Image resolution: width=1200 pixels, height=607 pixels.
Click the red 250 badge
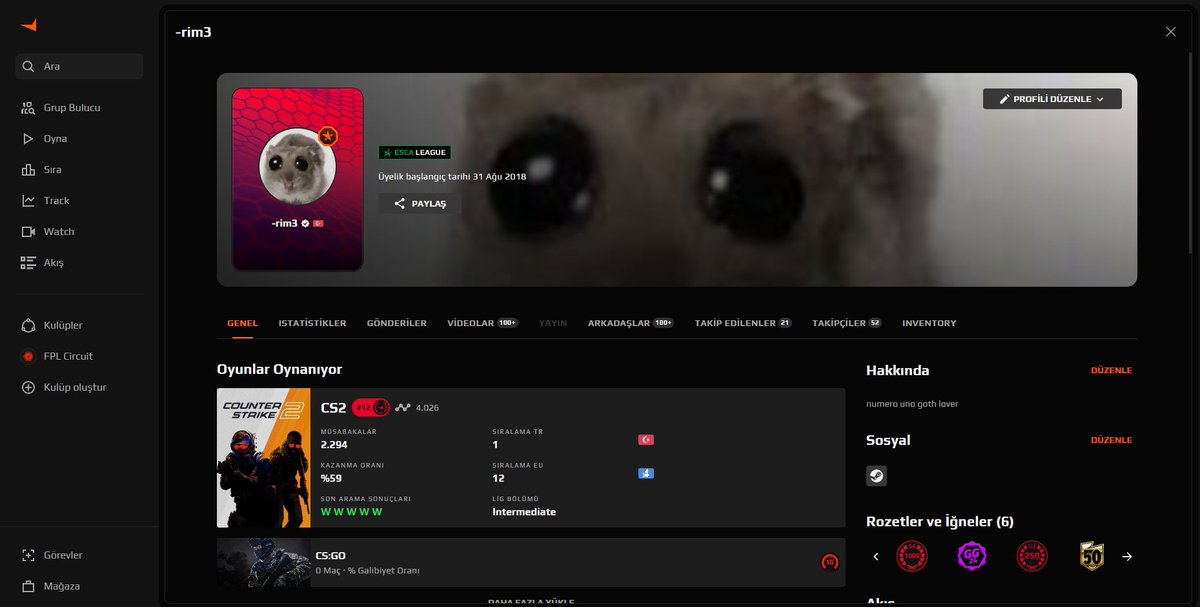1032,556
